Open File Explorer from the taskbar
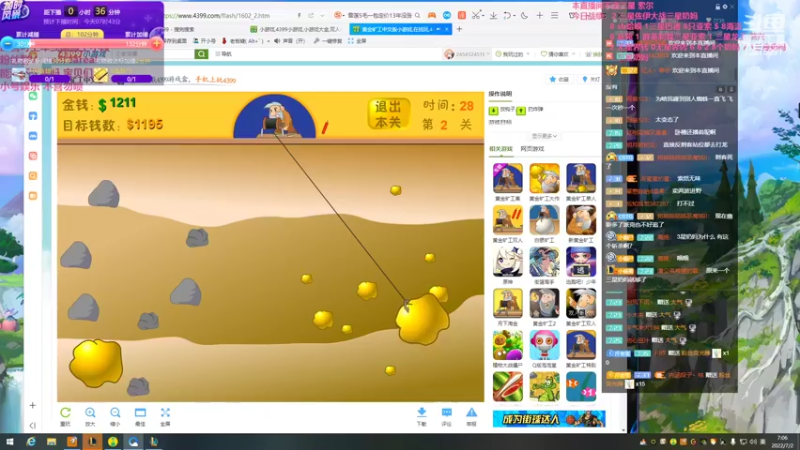Screen dimensions: 800x450 (52, 442)
